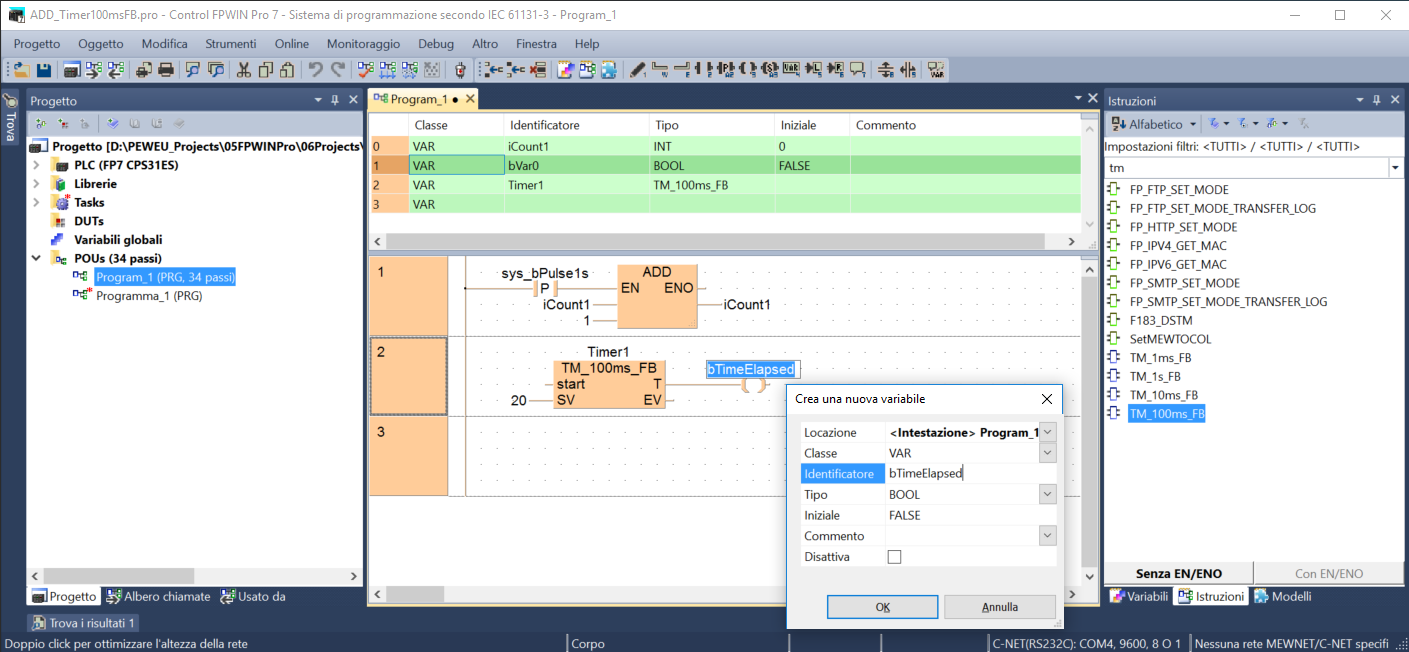Image resolution: width=1409 pixels, height=652 pixels.
Task: Pin the Progetto panel
Action: click(x=335, y=100)
